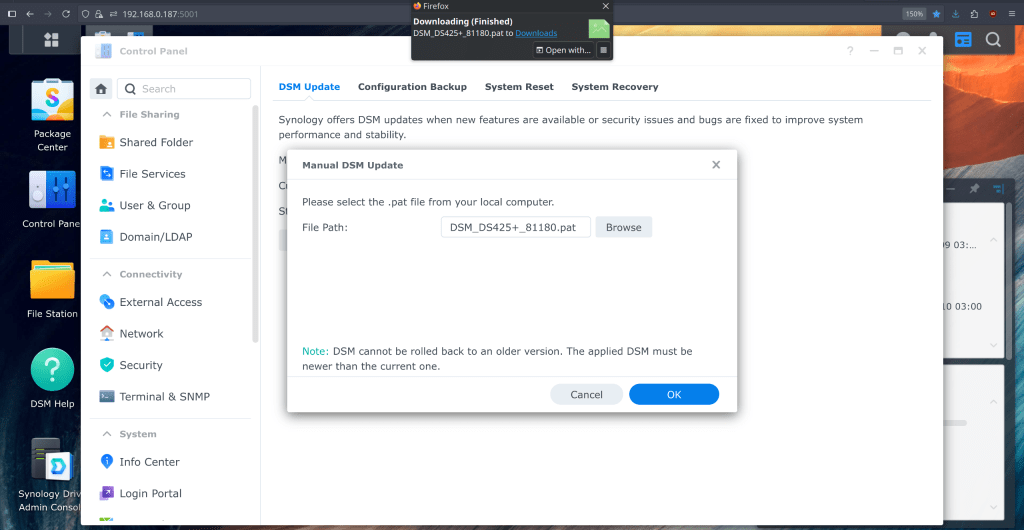
Task: Collapse the System section in sidebar
Action: (107, 434)
